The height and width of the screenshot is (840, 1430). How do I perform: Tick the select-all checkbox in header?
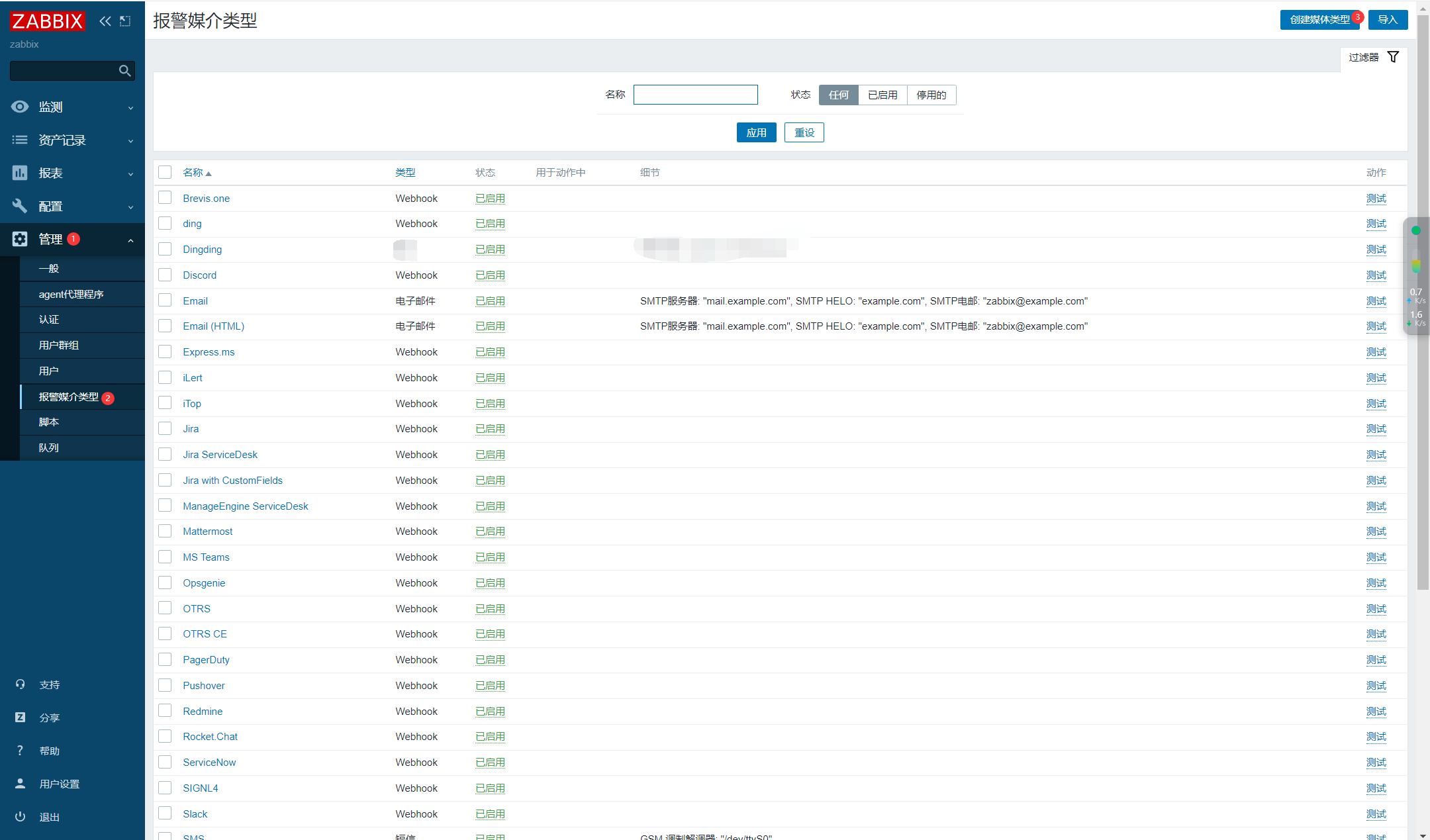point(165,172)
